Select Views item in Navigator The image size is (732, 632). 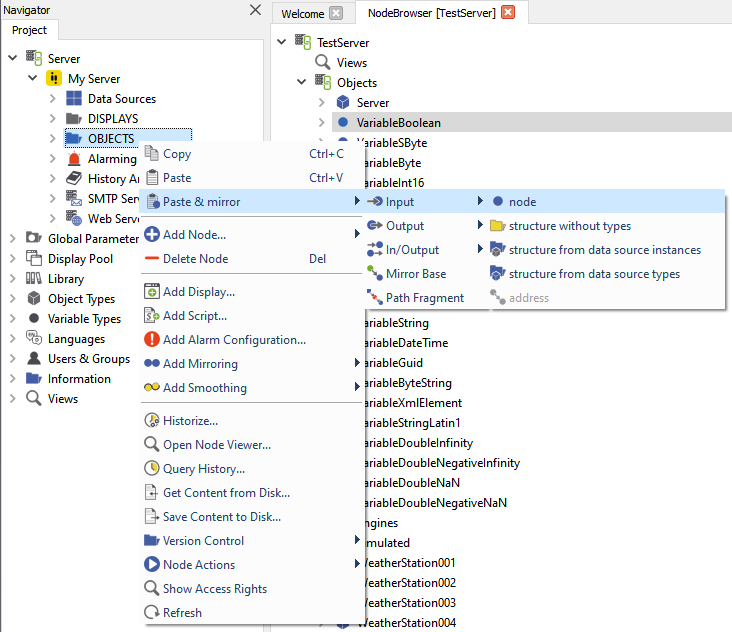pos(63,398)
